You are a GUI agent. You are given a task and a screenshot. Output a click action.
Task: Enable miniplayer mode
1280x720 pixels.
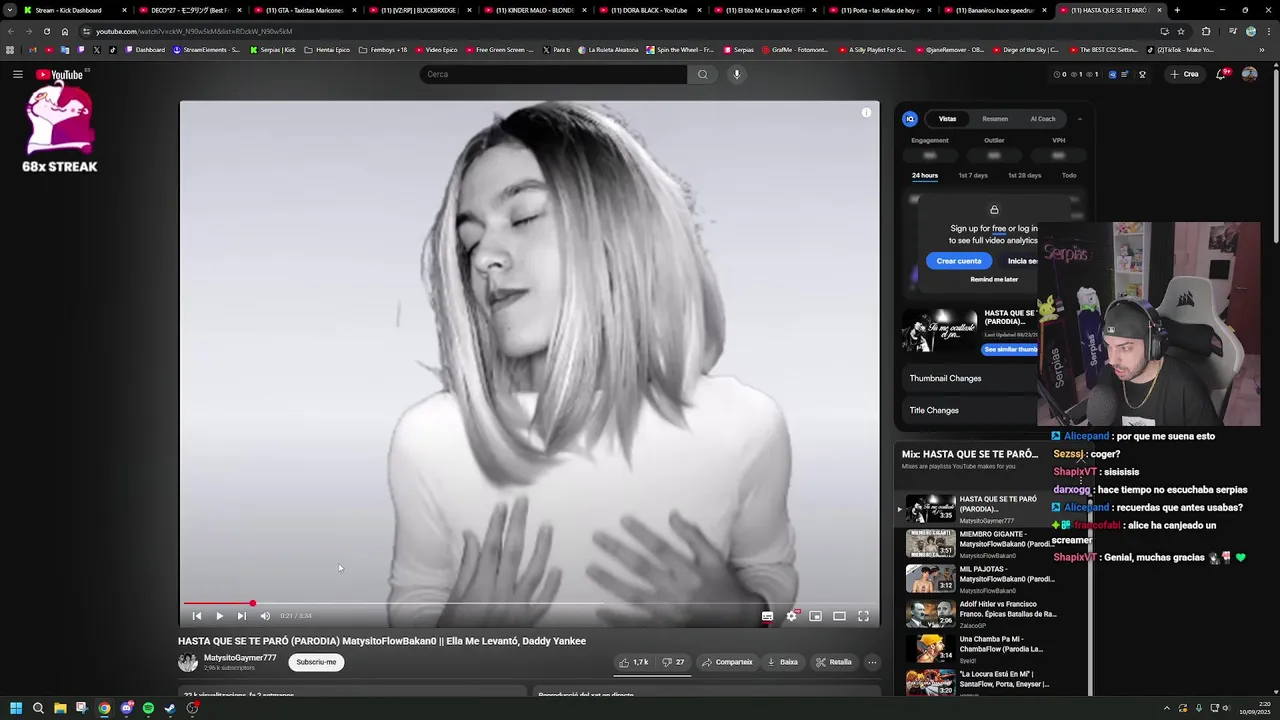[815, 616]
